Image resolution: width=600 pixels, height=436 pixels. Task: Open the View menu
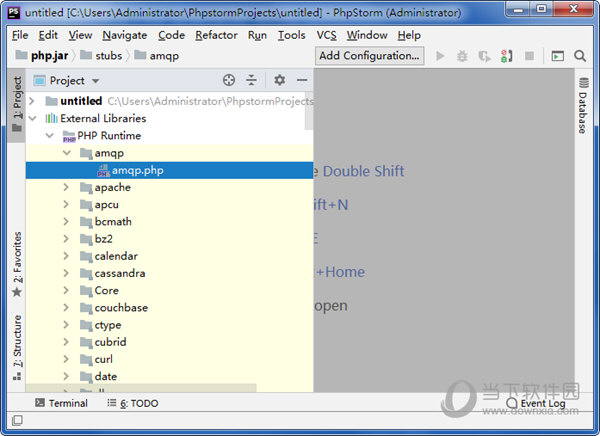click(80, 35)
